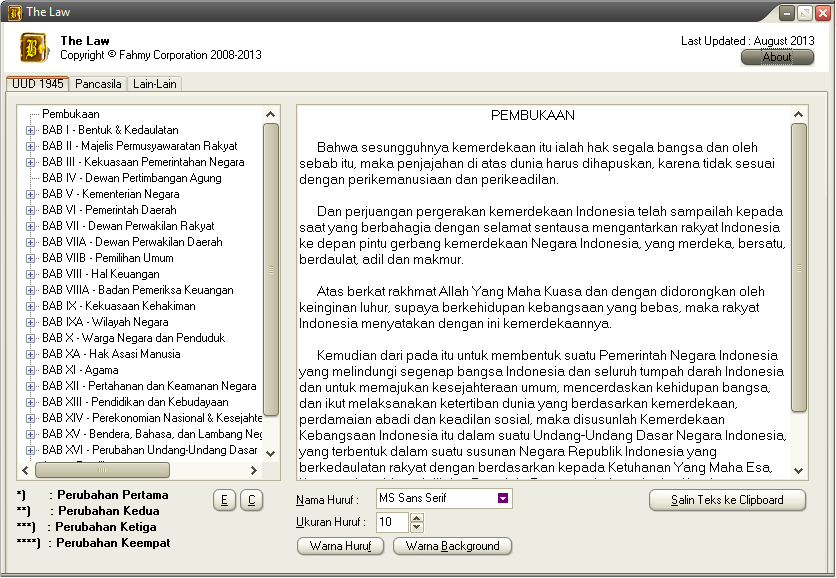Viewport: 836px width, 578px height.
Task: Expand BAB VIIB - Pemilihan Umum node
Action: pos(30,258)
